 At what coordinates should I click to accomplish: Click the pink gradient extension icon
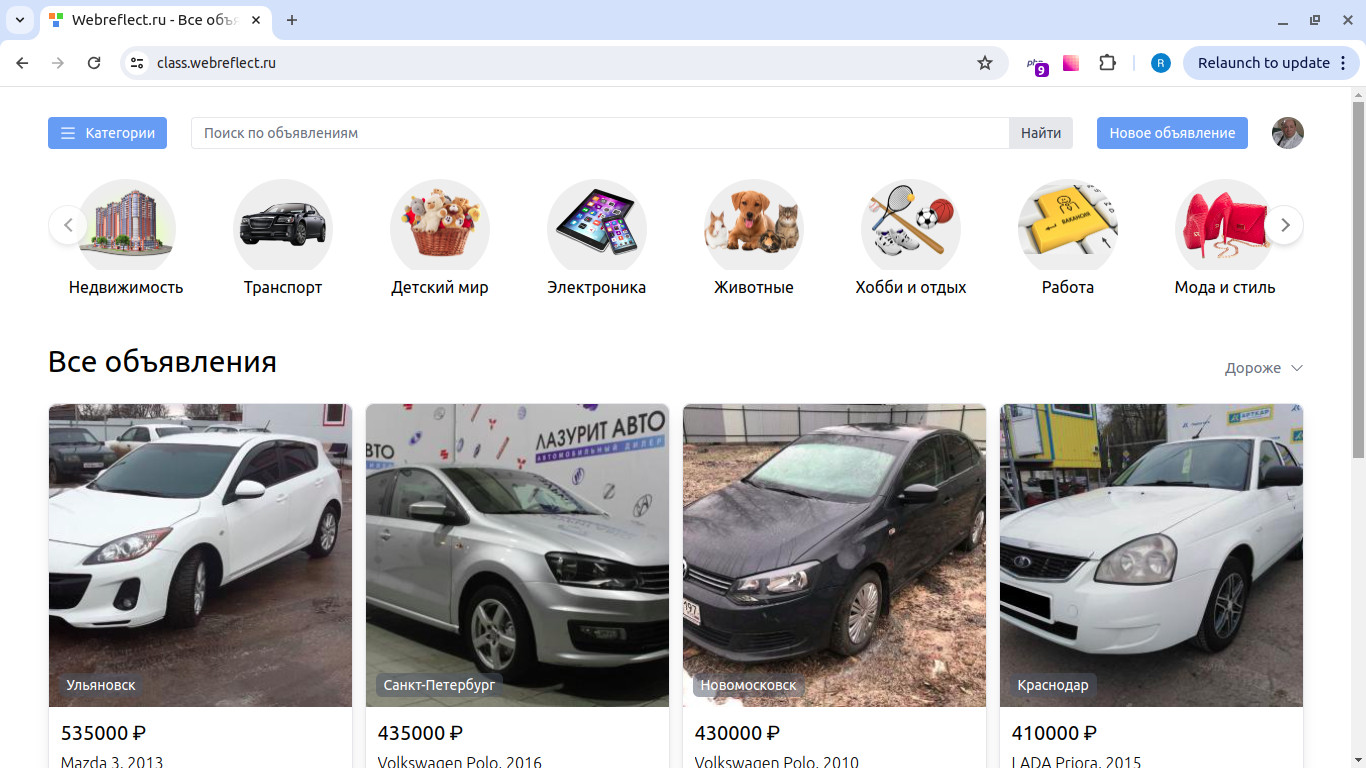coord(1071,63)
